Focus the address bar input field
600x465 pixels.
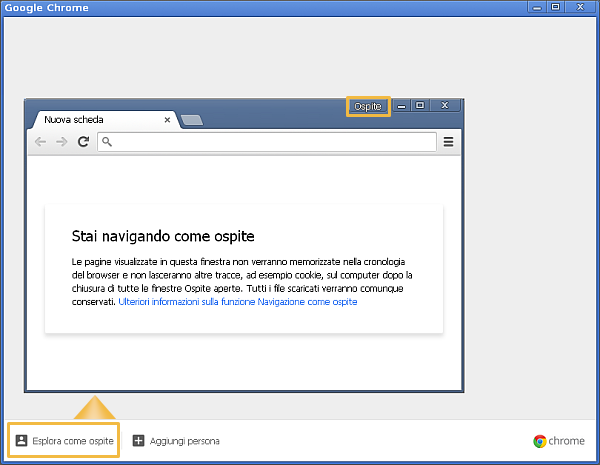(x=267, y=142)
